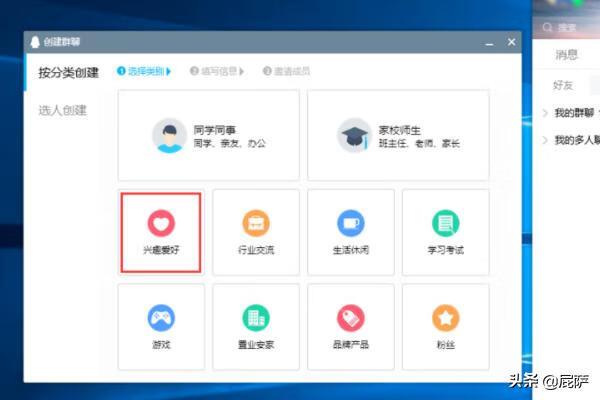Select the 兴趣爱好 heart icon category
600x400 pixels.
pyautogui.click(x=161, y=223)
